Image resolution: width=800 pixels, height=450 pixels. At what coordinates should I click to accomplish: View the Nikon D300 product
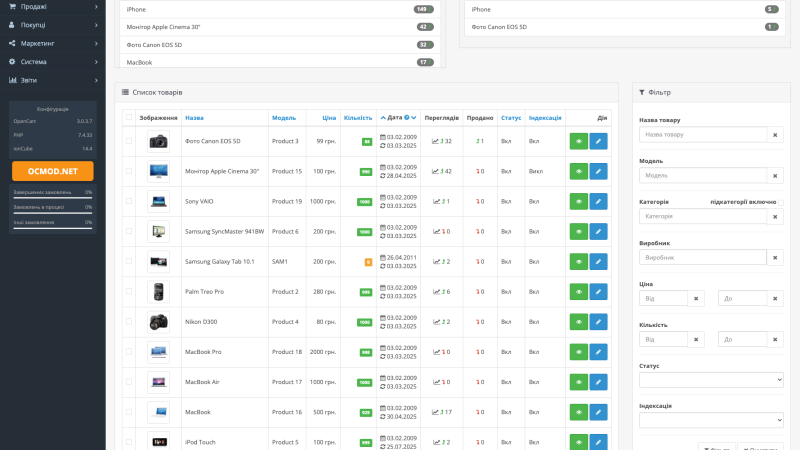coord(579,322)
